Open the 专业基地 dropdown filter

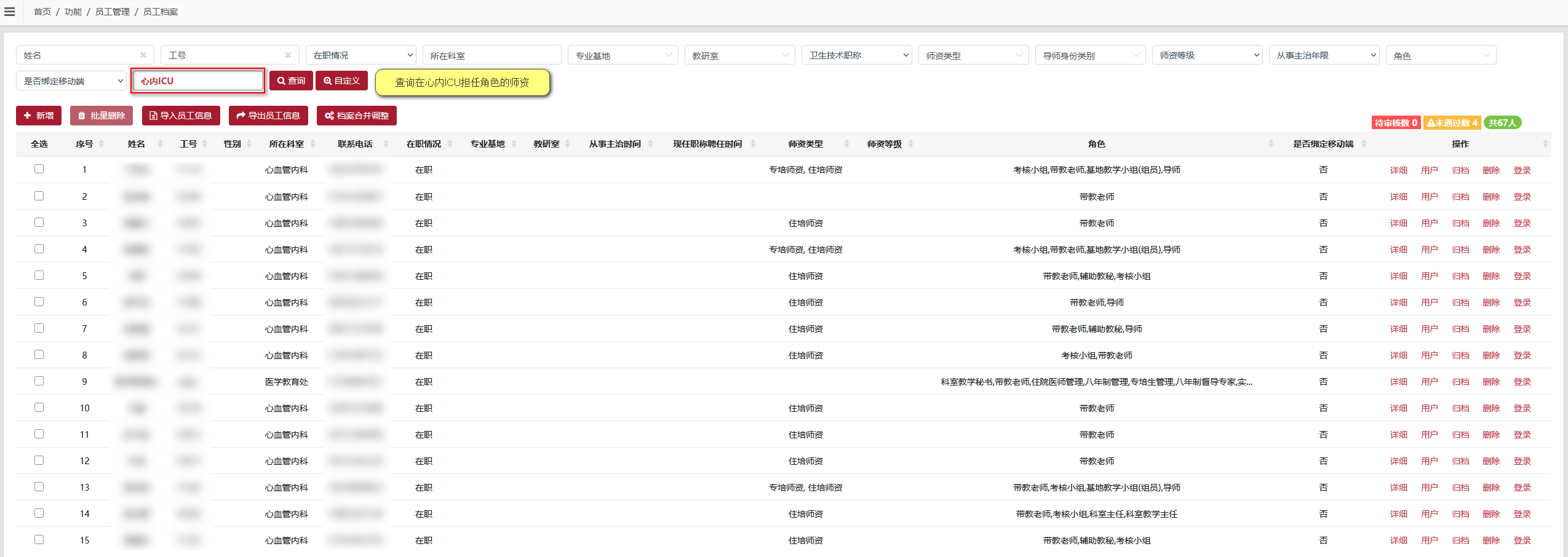(x=623, y=55)
